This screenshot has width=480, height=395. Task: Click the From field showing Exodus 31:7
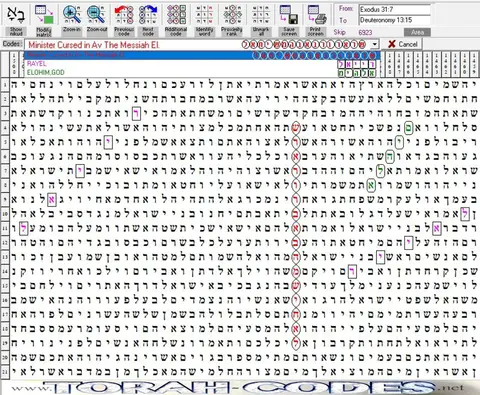pyautogui.click(x=395, y=9)
